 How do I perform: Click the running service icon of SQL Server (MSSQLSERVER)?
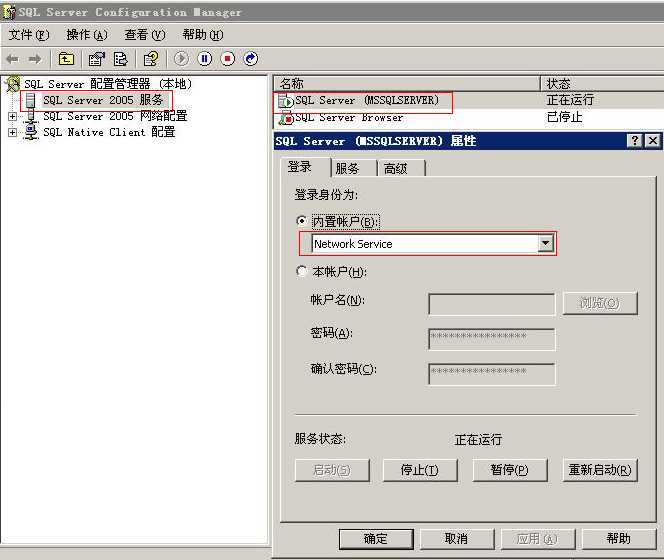285,101
